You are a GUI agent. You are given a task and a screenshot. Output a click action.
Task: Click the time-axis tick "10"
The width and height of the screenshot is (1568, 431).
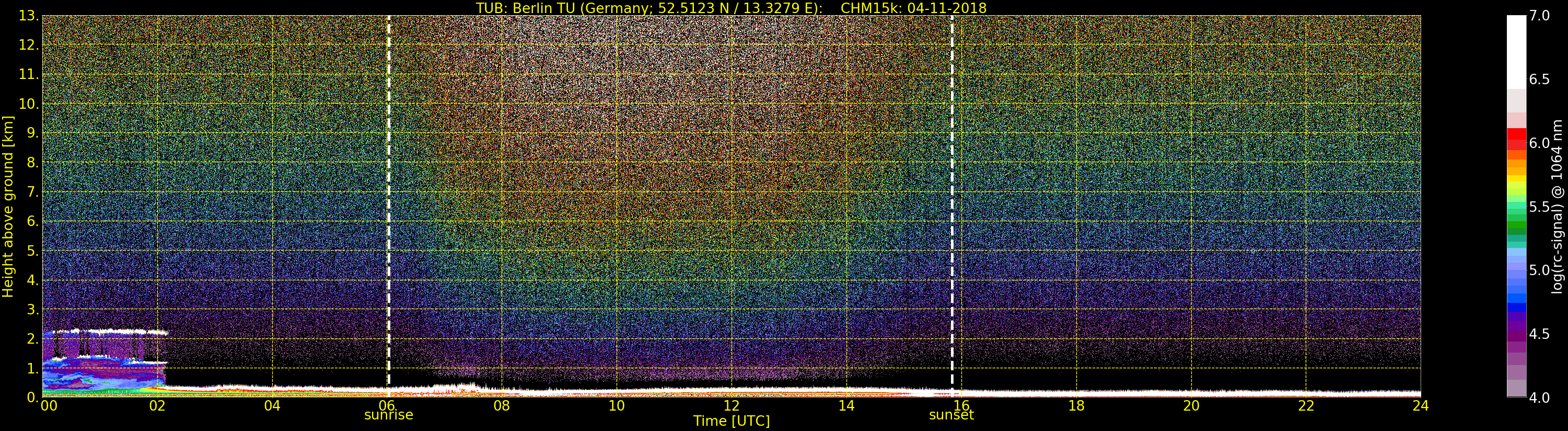(x=617, y=405)
